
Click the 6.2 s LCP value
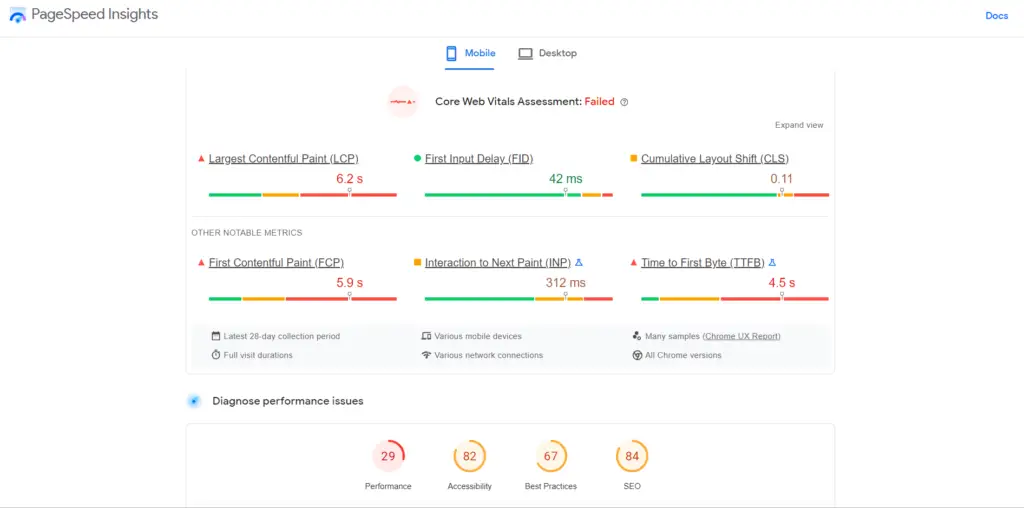click(x=349, y=179)
